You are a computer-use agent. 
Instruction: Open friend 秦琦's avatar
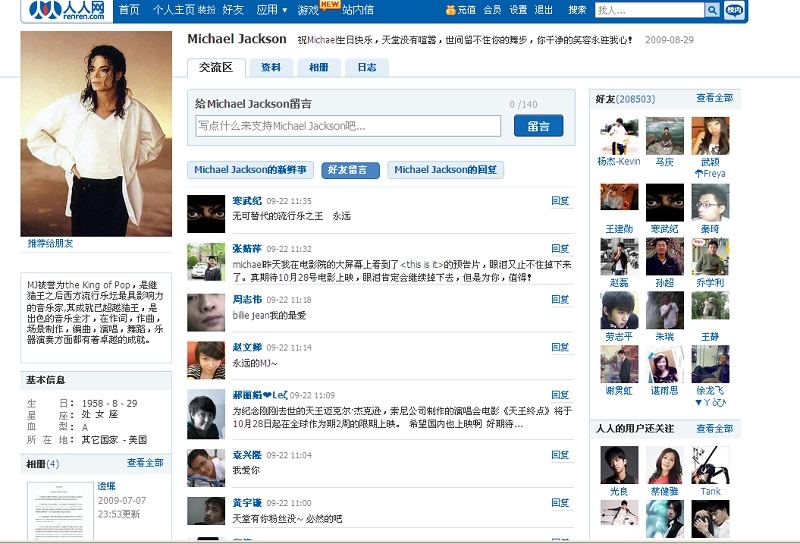710,203
